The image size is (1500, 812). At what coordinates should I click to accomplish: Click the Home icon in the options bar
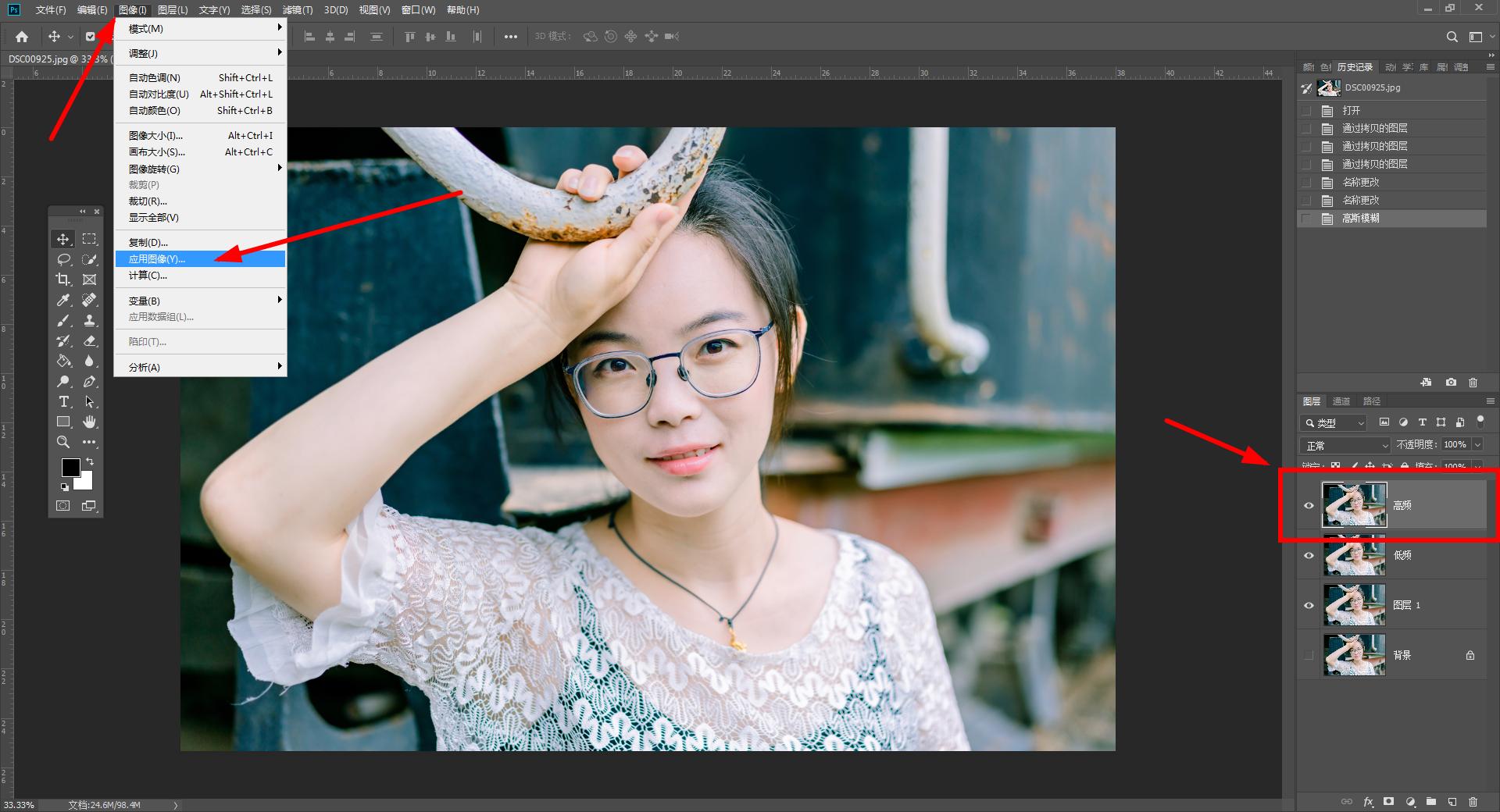point(22,37)
